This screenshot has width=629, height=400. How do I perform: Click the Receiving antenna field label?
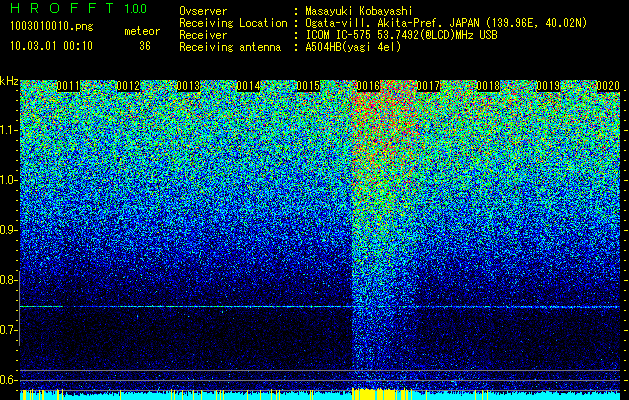[230, 47]
